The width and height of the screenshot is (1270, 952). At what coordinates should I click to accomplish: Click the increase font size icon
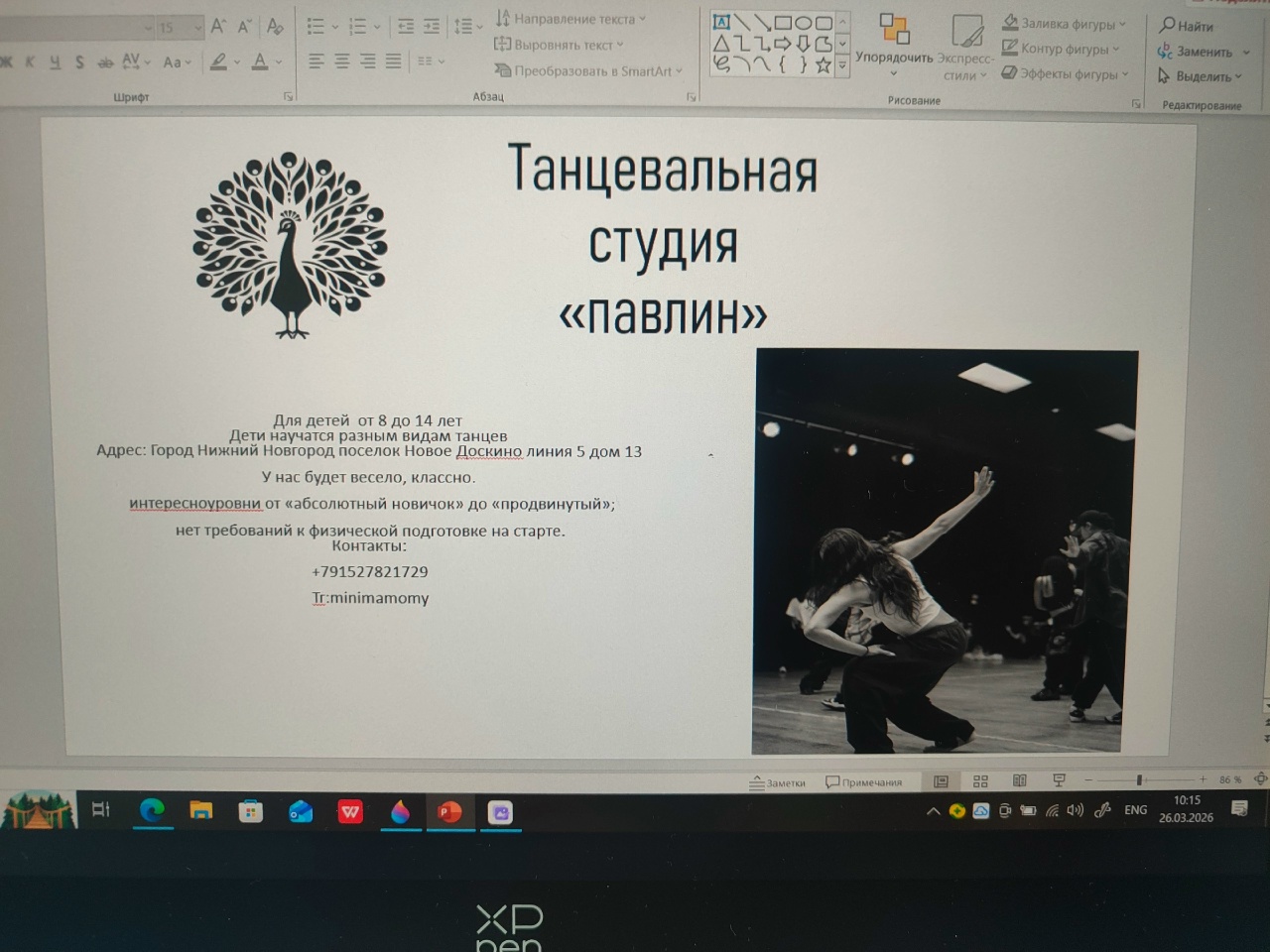[x=218, y=27]
